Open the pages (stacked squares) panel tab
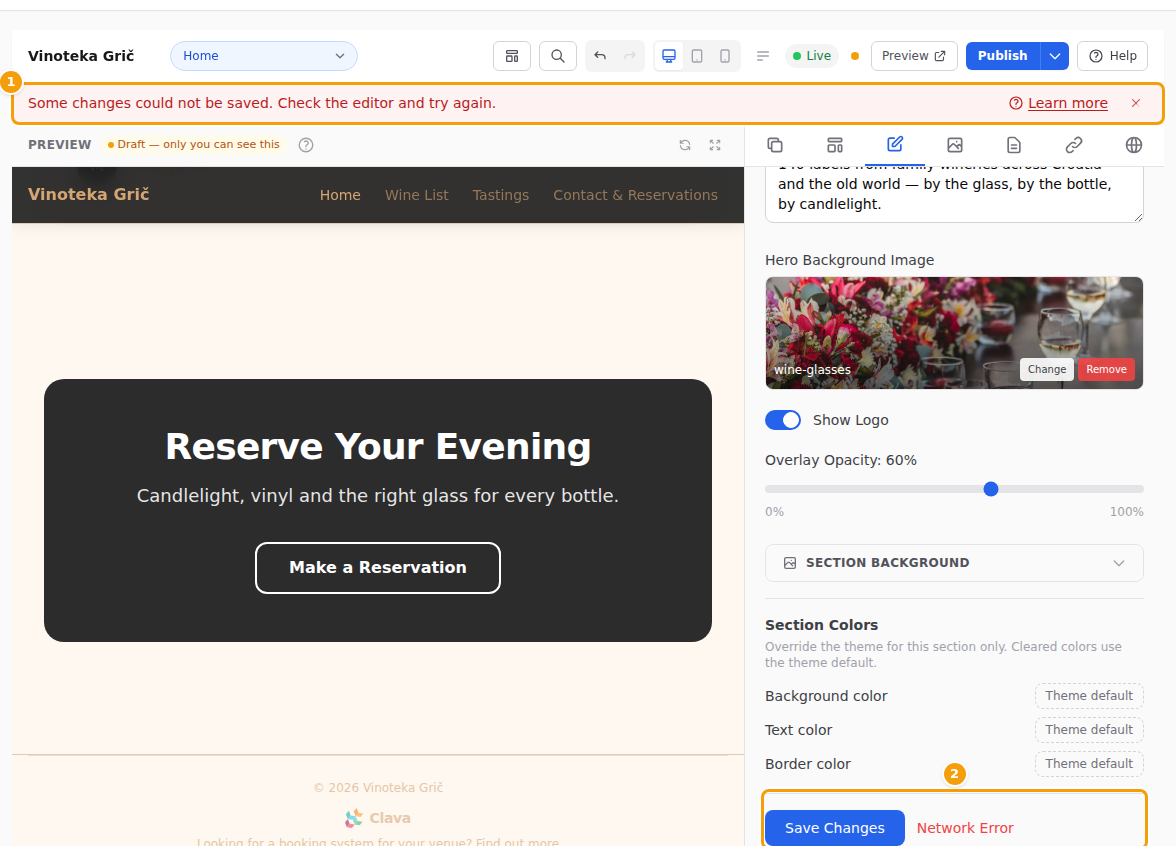The height and width of the screenshot is (846, 1176). (775, 145)
